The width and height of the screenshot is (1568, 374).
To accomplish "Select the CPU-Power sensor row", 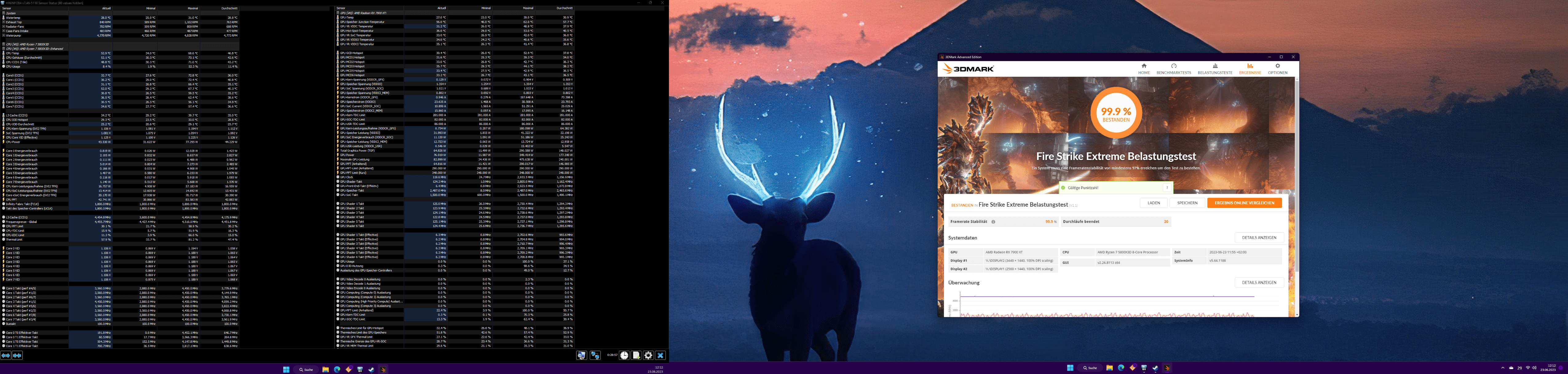I will [119, 142].
